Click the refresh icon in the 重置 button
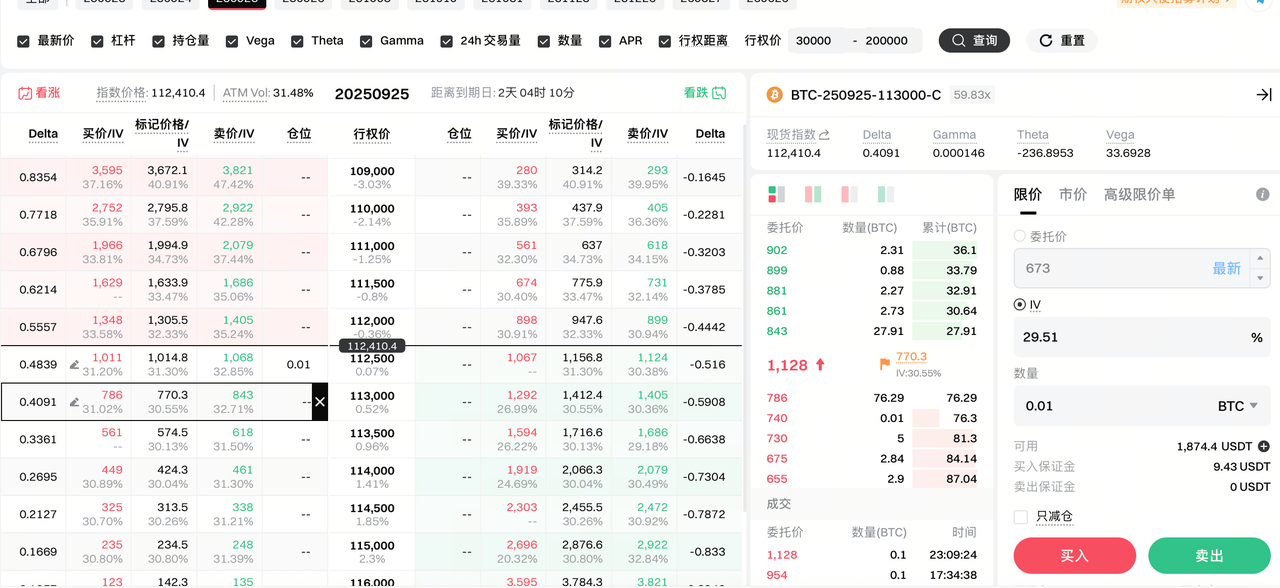 pos(1046,41)
